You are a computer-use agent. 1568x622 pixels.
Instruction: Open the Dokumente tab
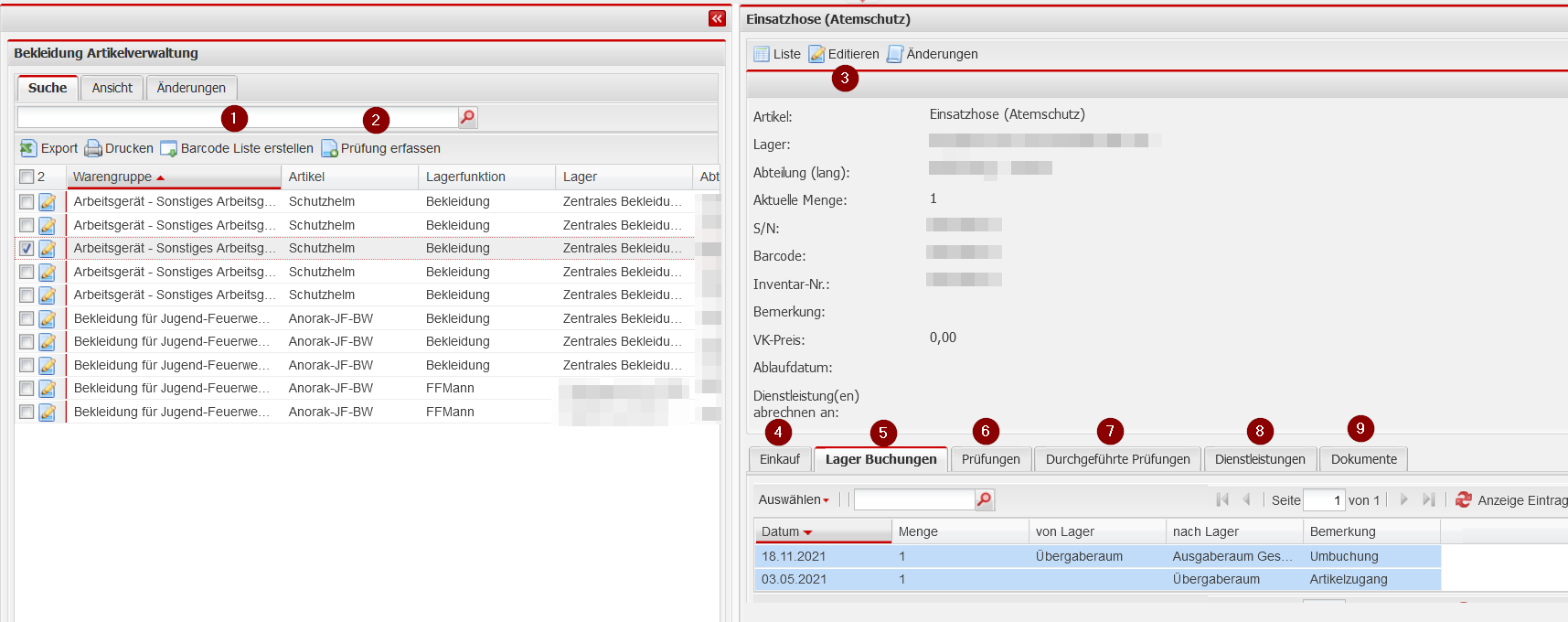[x=1363, y=459]
